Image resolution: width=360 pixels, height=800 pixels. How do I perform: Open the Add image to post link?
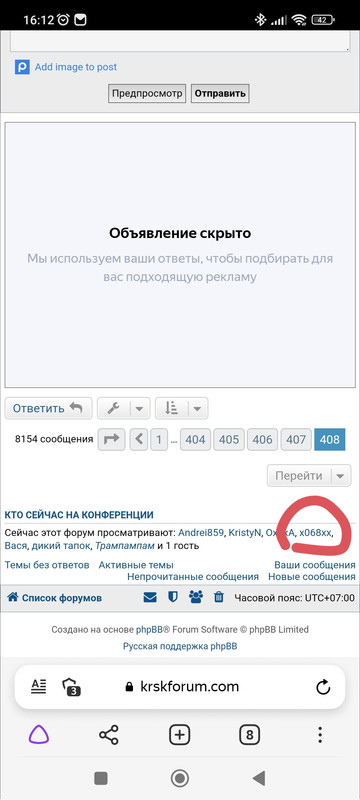point(75,67)
